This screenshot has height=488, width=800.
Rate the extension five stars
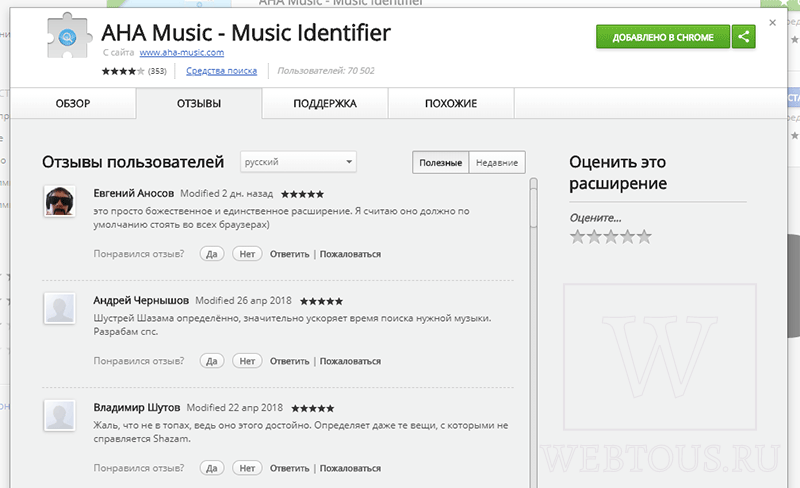pyautogui.click(x=644, y=237)
